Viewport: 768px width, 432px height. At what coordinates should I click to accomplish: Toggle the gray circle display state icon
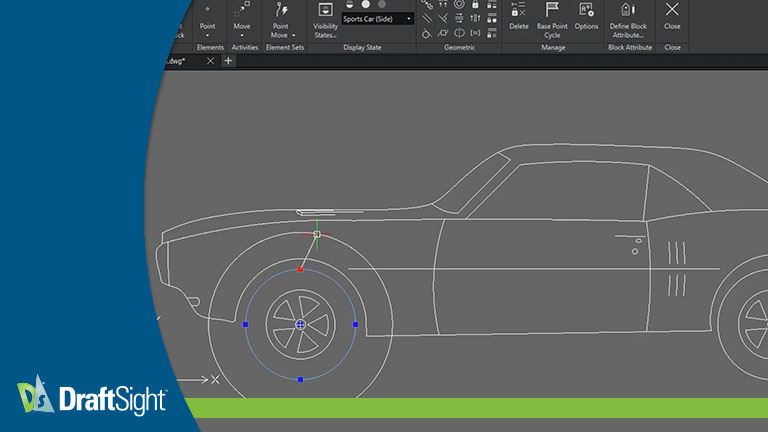tap(381, 4)
